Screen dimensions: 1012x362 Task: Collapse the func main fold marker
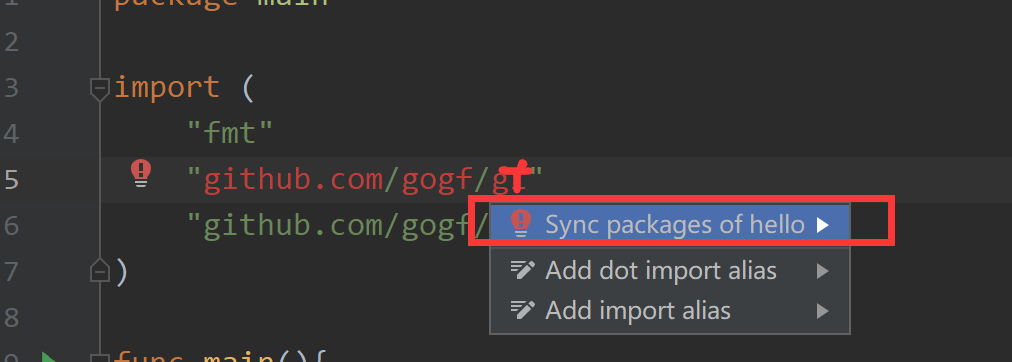point(99,357)
